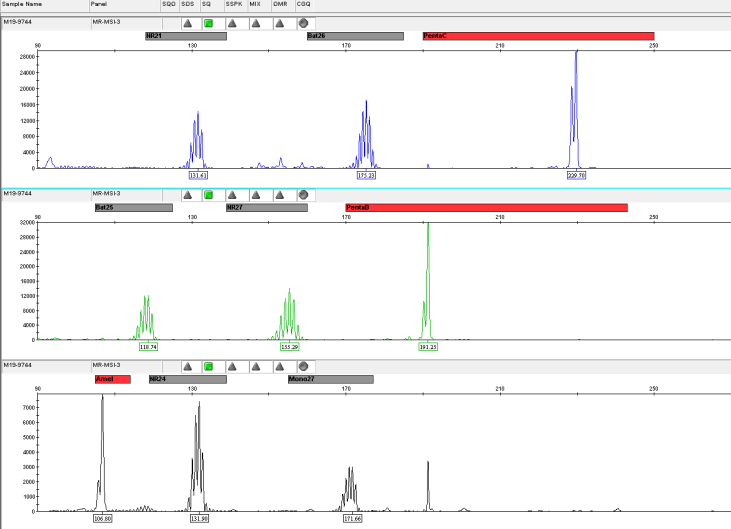Select the NR21 marker bar
This screenshot has height=529, width=731.
click(185, 36)
